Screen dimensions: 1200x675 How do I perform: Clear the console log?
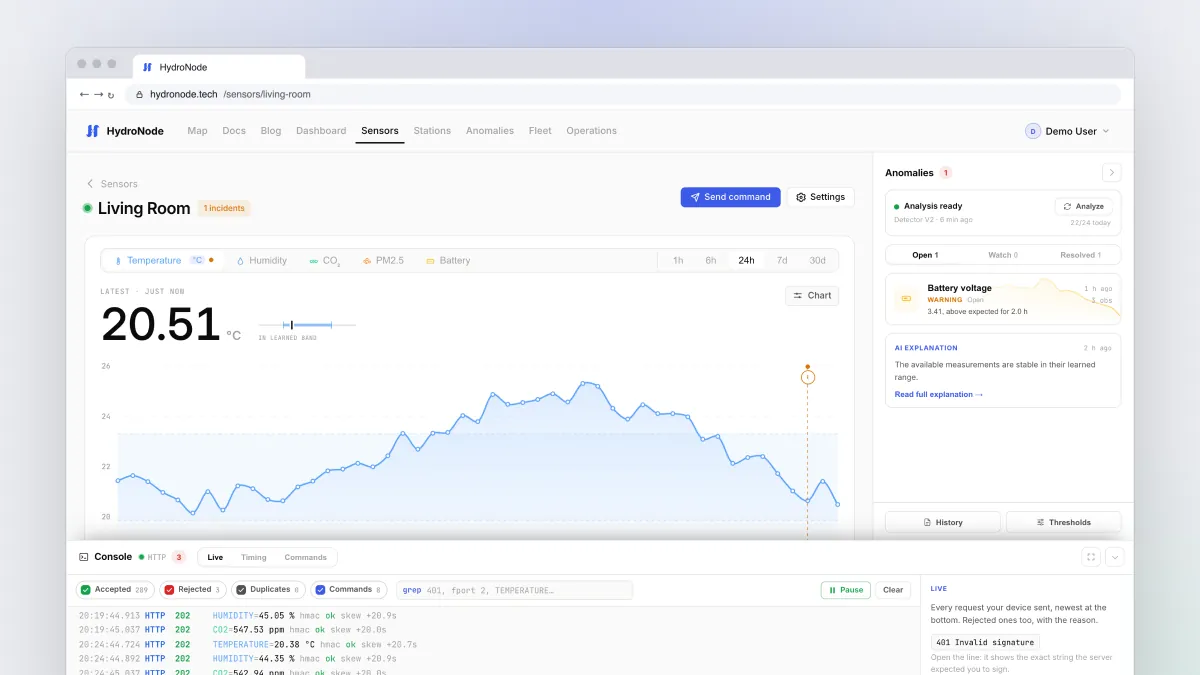tap(893, 590)
